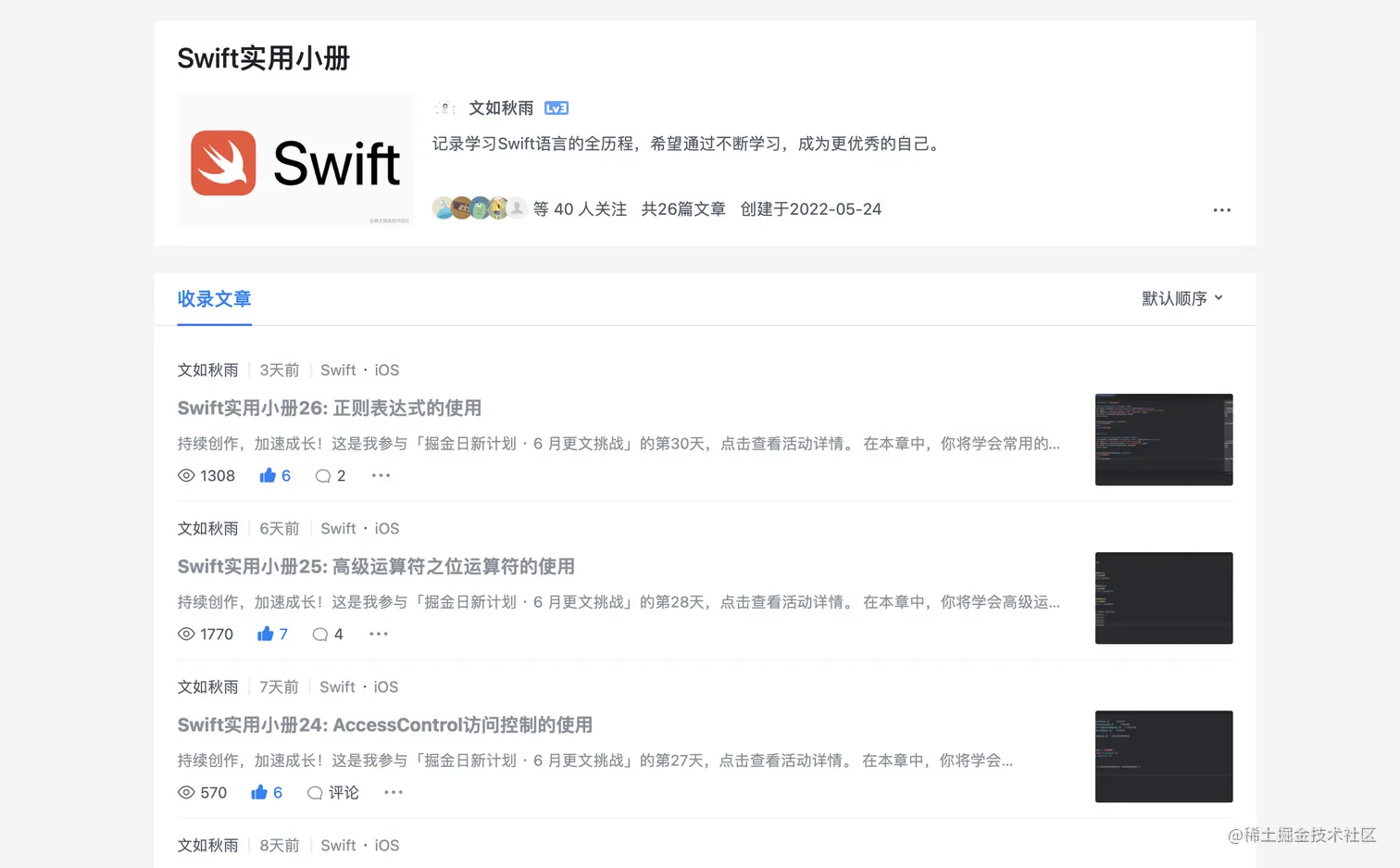Click author 文如秋雨 on the 7天前 article
1400x868 pixels.
[x=207, y=686]
